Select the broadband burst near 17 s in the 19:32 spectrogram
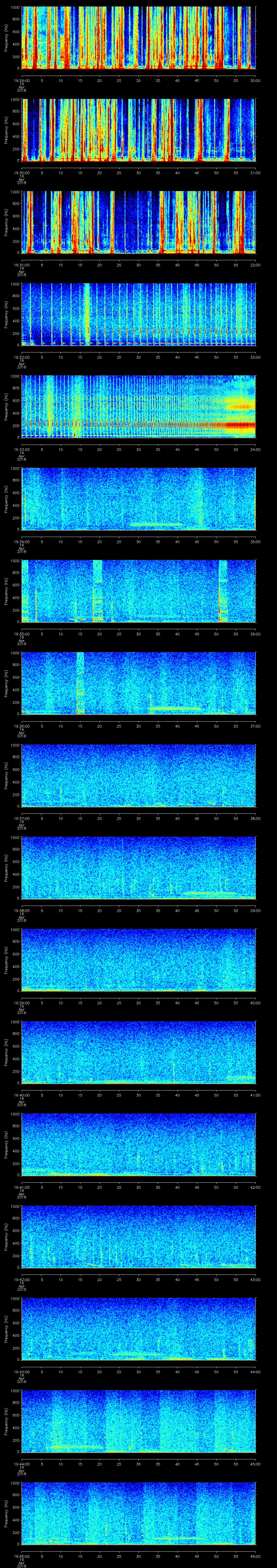The width and height of the screenshot is (277, 1568). tap(87, 313)
